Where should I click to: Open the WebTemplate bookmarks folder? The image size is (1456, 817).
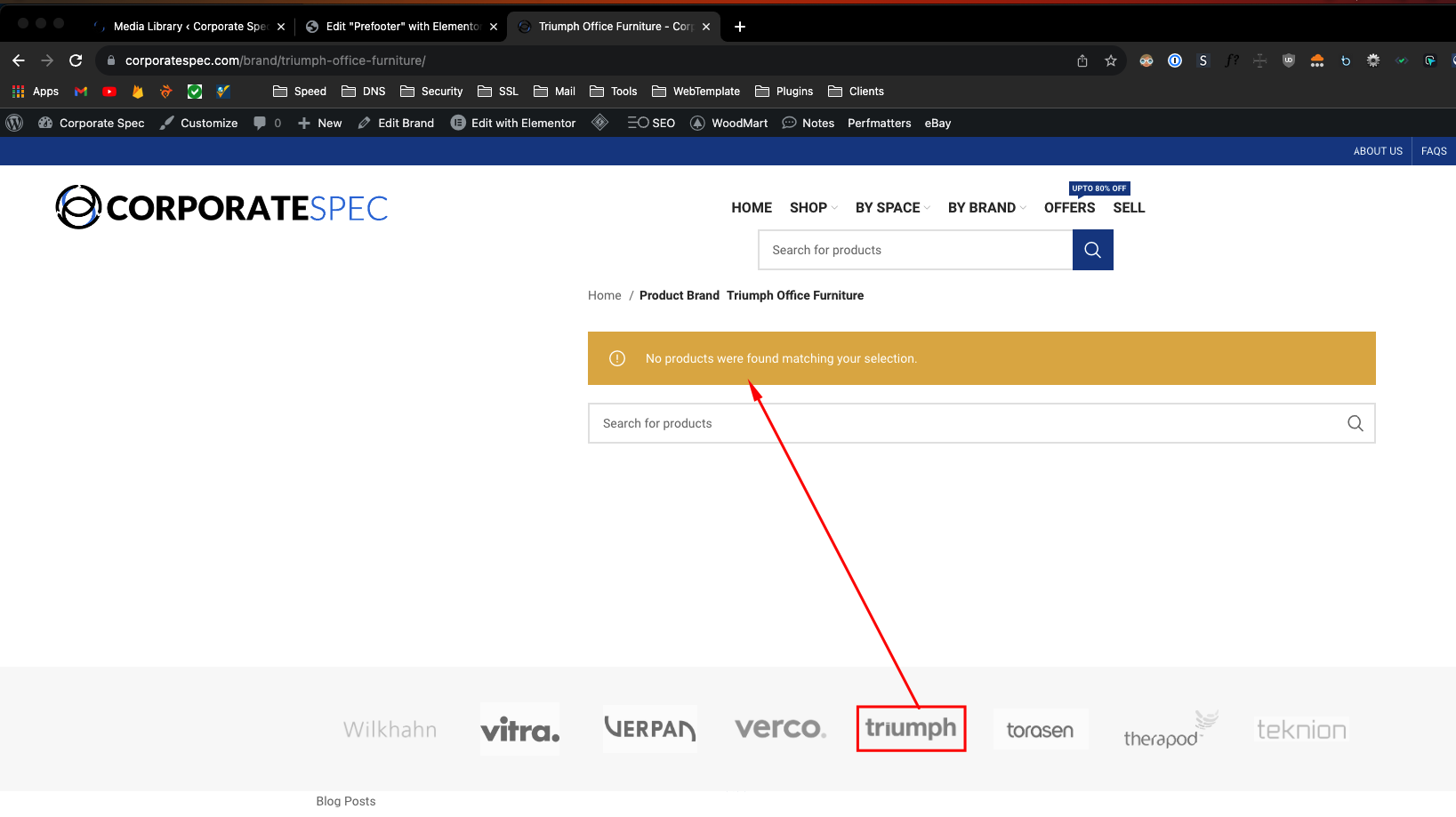(696, 92)
